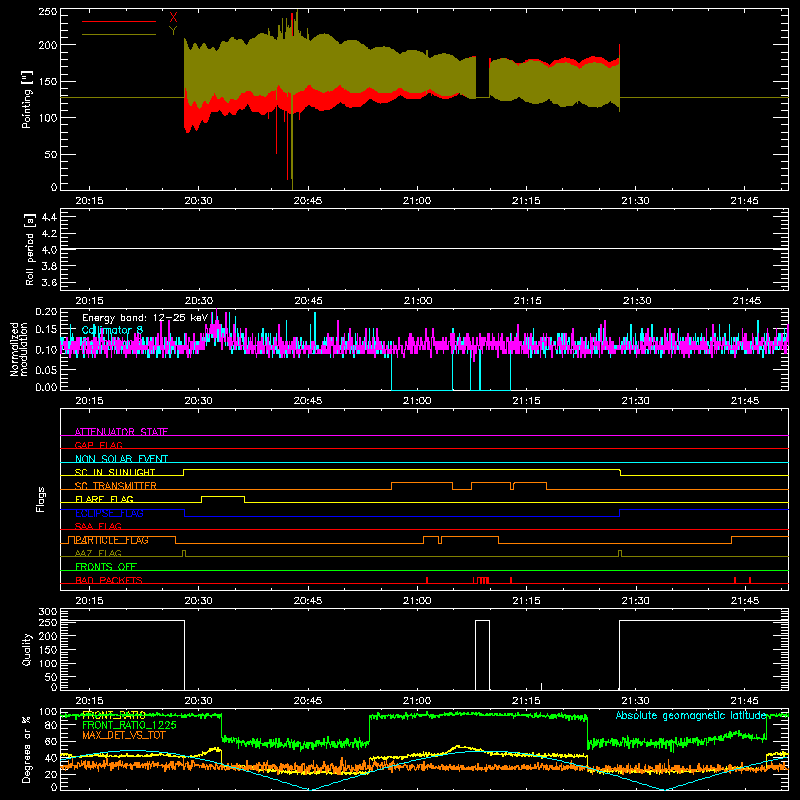800x800 pixels.
Task: Click the "Quality" axis title
Action: click(27, 649)
